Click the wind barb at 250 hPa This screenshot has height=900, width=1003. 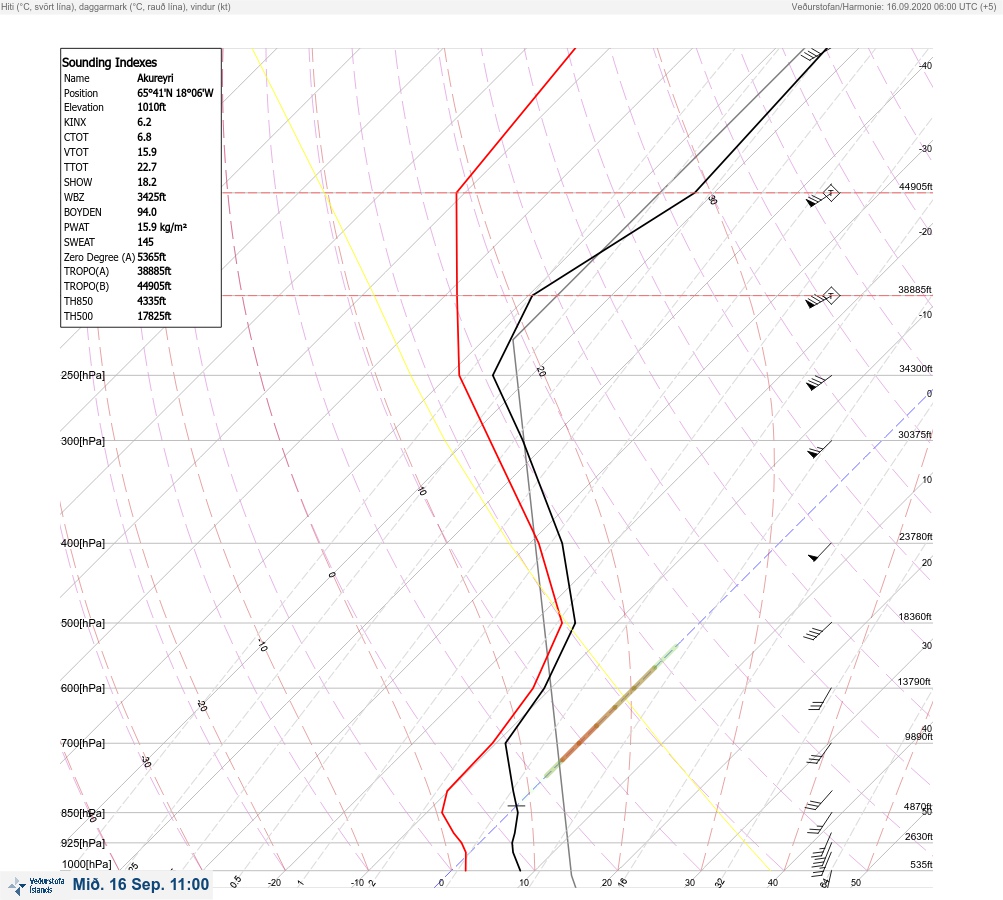(819, 382)
